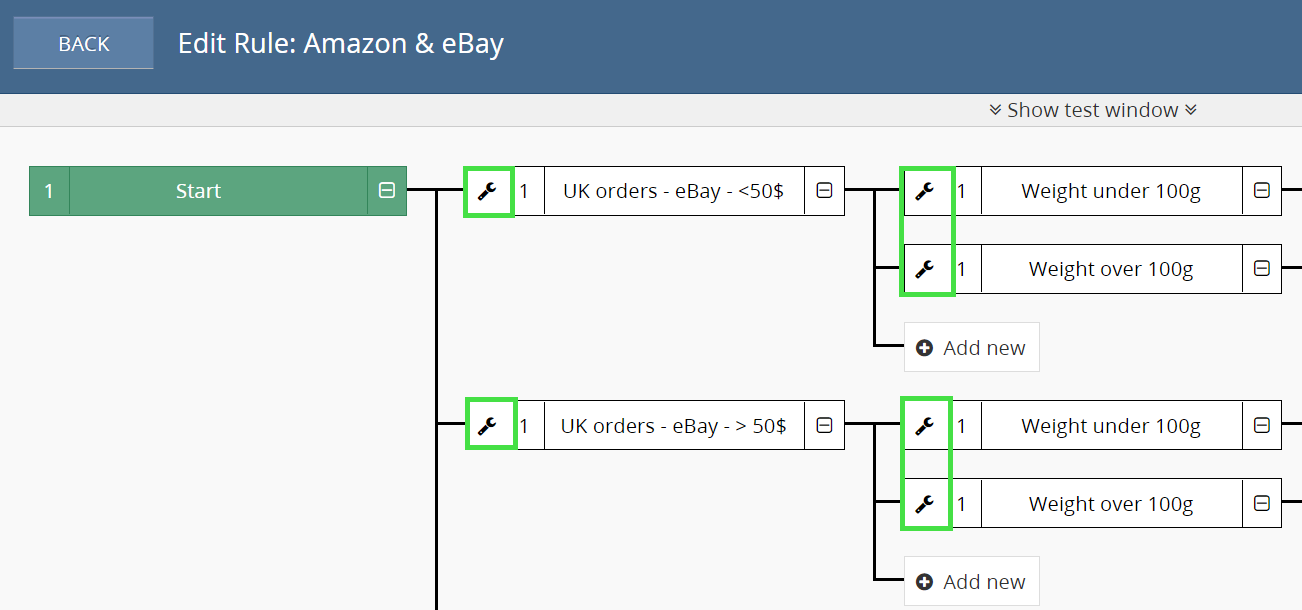Screen dimensions: 1302x610
Task: Click wrench beside second Weight over 100g
Action: point(926,504)
